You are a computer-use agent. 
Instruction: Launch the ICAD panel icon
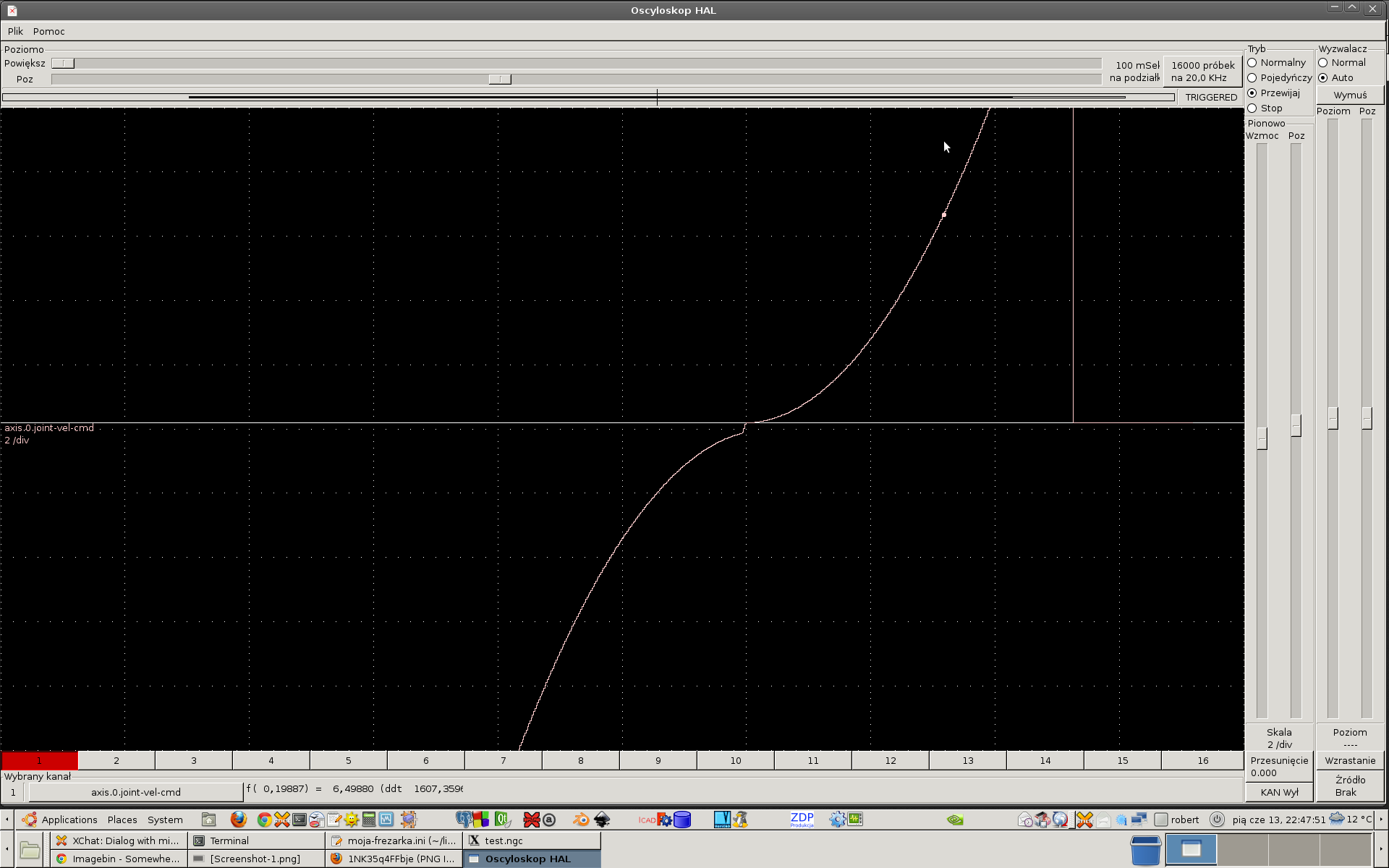click(647, 820)
